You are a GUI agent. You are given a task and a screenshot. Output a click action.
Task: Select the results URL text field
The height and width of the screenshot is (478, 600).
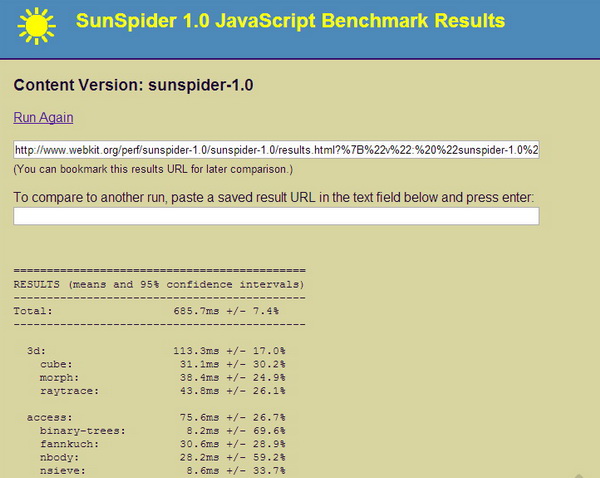(x=276, y=150)
